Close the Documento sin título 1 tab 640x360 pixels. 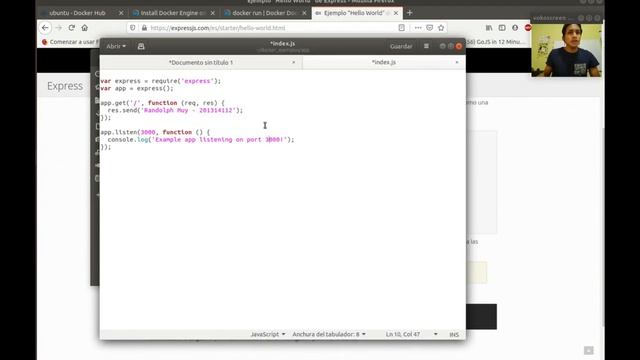293,62
